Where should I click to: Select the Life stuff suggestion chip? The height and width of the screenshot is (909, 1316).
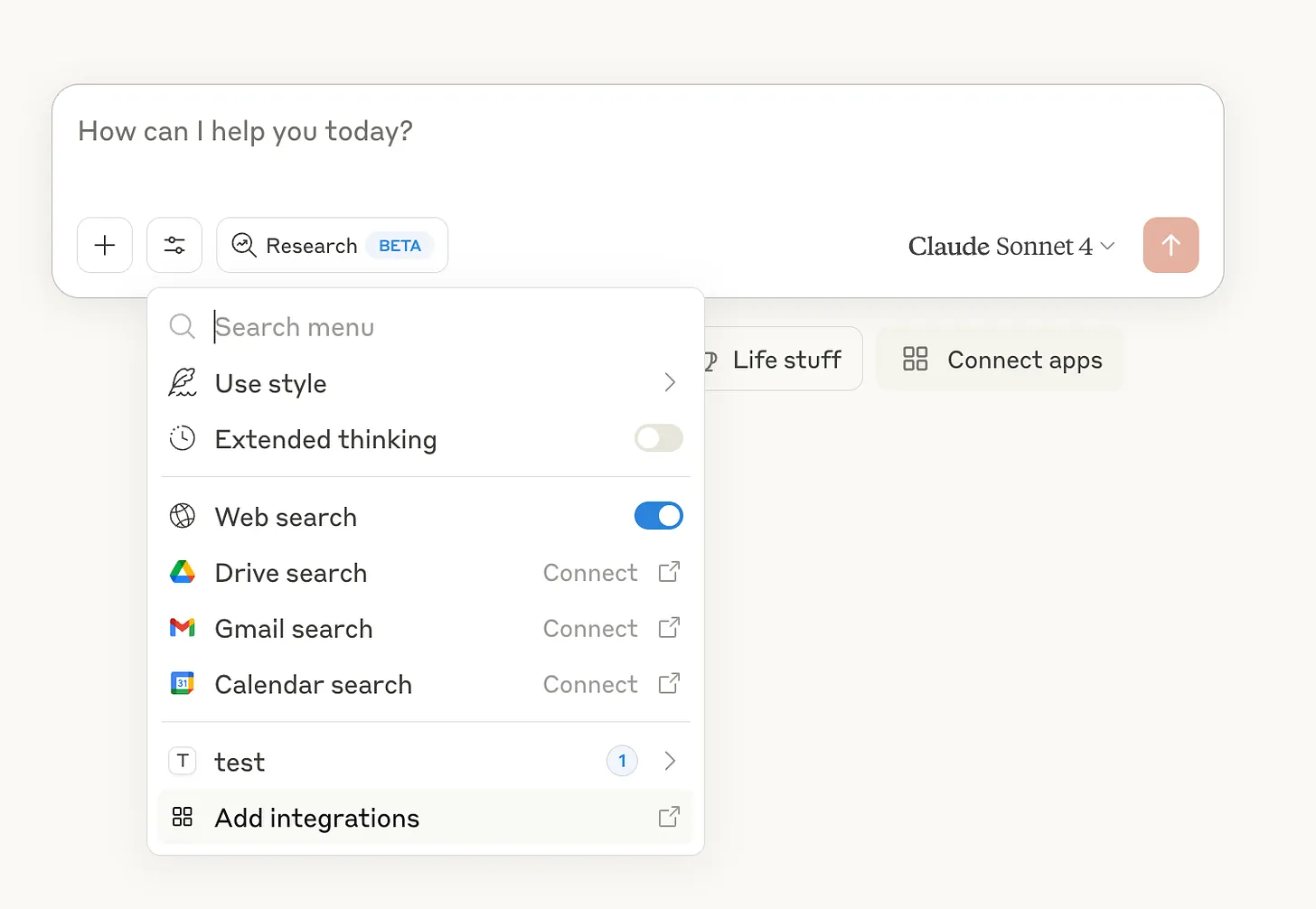pos(783,360)
